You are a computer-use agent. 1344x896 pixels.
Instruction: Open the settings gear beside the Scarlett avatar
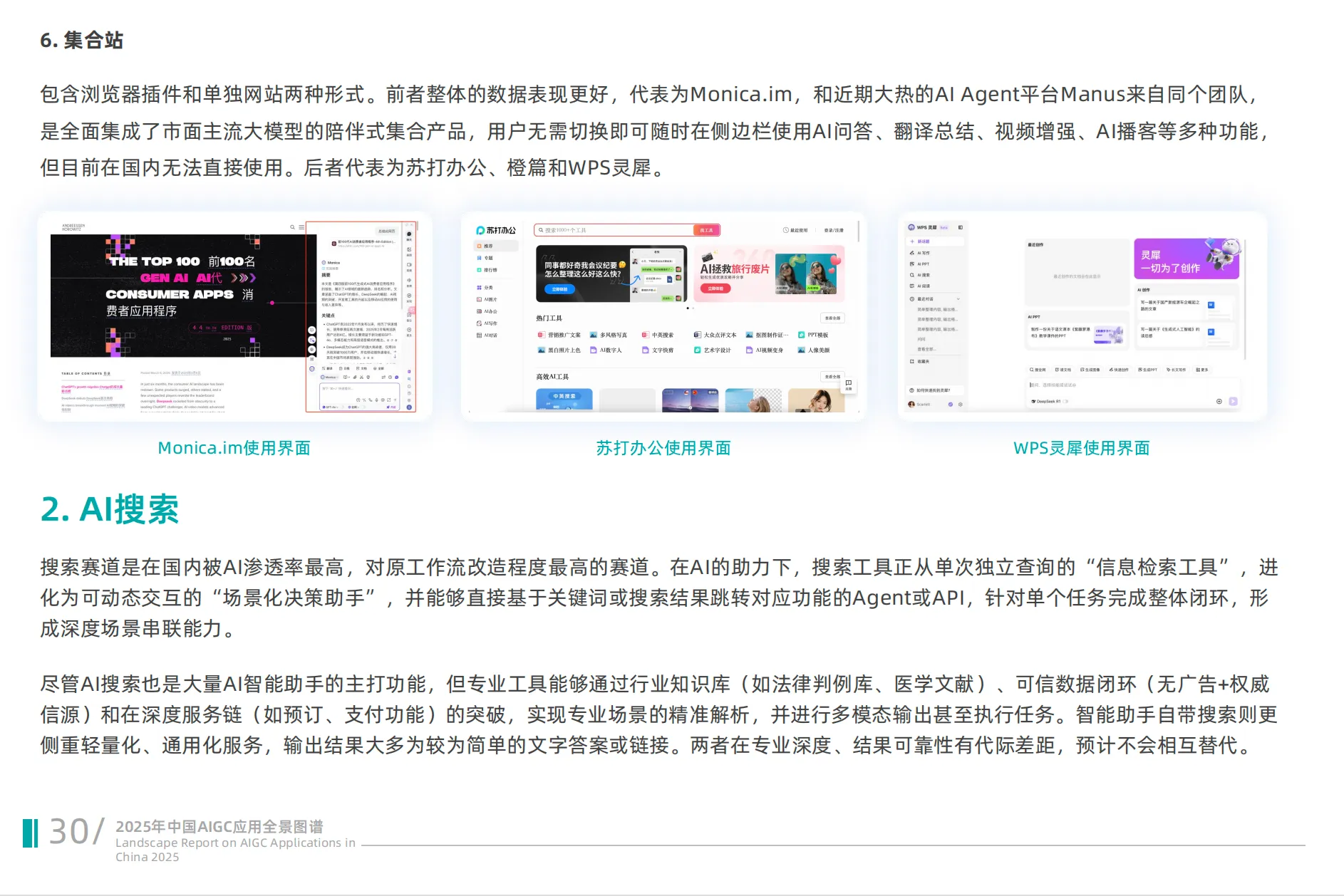(961, 405)
